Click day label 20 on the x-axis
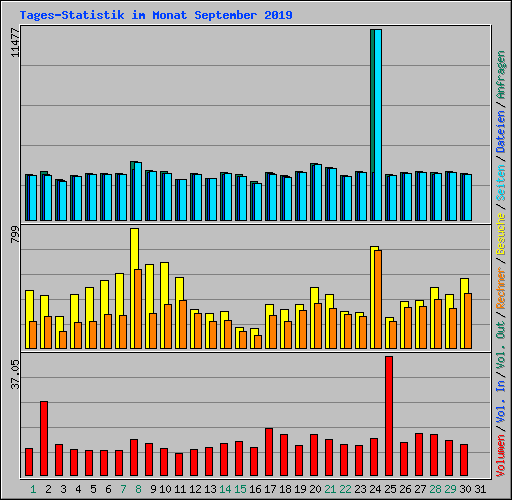 tap(315, 489)
